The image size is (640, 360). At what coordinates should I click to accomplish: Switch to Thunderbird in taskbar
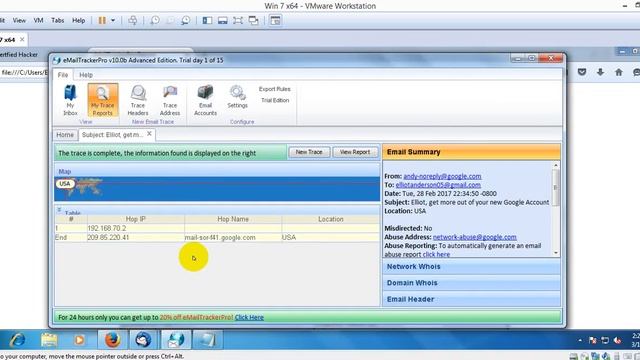(143, 340)
